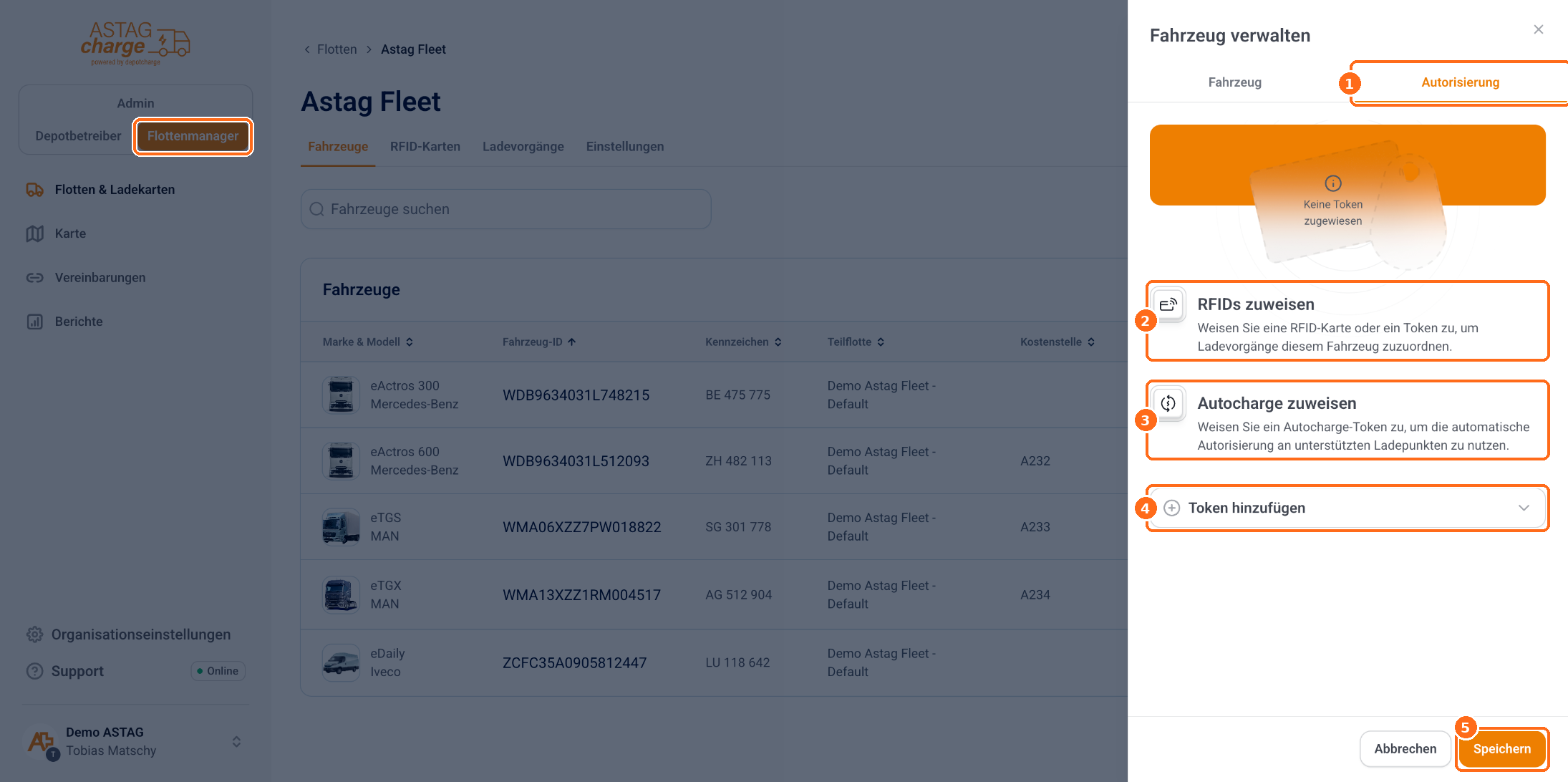
Task: Click the Abbrechen button
Action: coord(1405,748)
